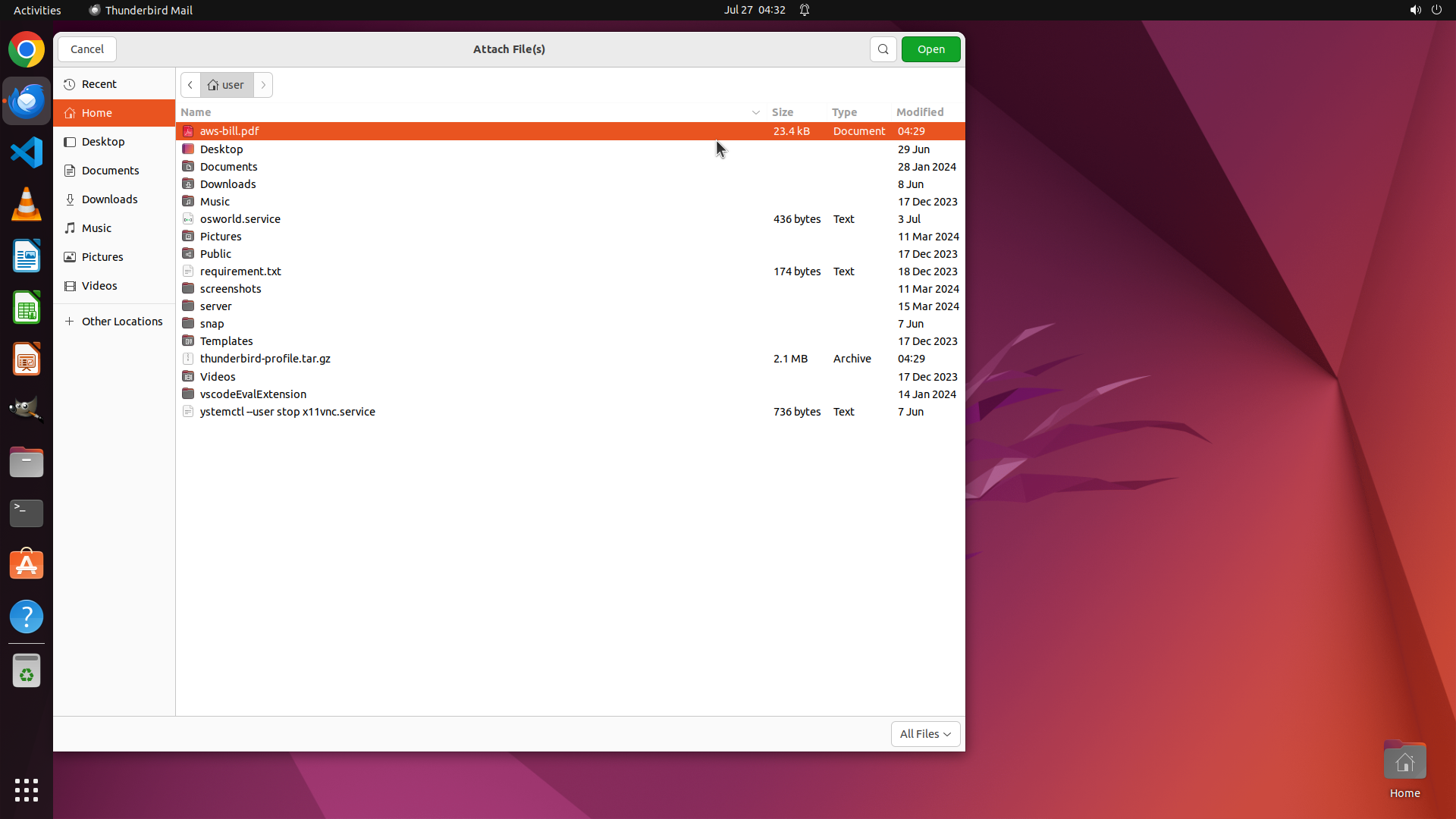This screenshot has width=1456, height=819.
Task: Cancel the Attach File dialog
Action: [x=87, y=49]
